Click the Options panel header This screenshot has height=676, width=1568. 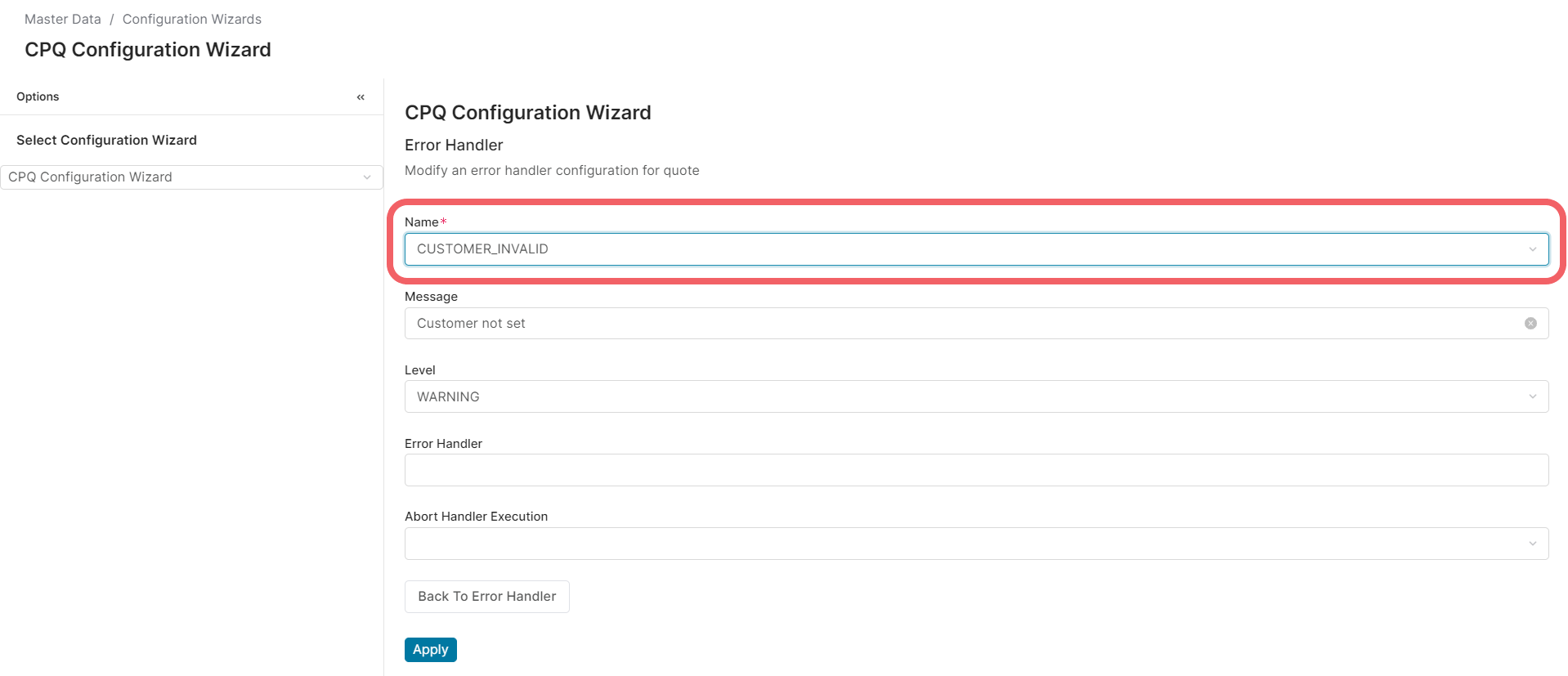tap(38, 96)
